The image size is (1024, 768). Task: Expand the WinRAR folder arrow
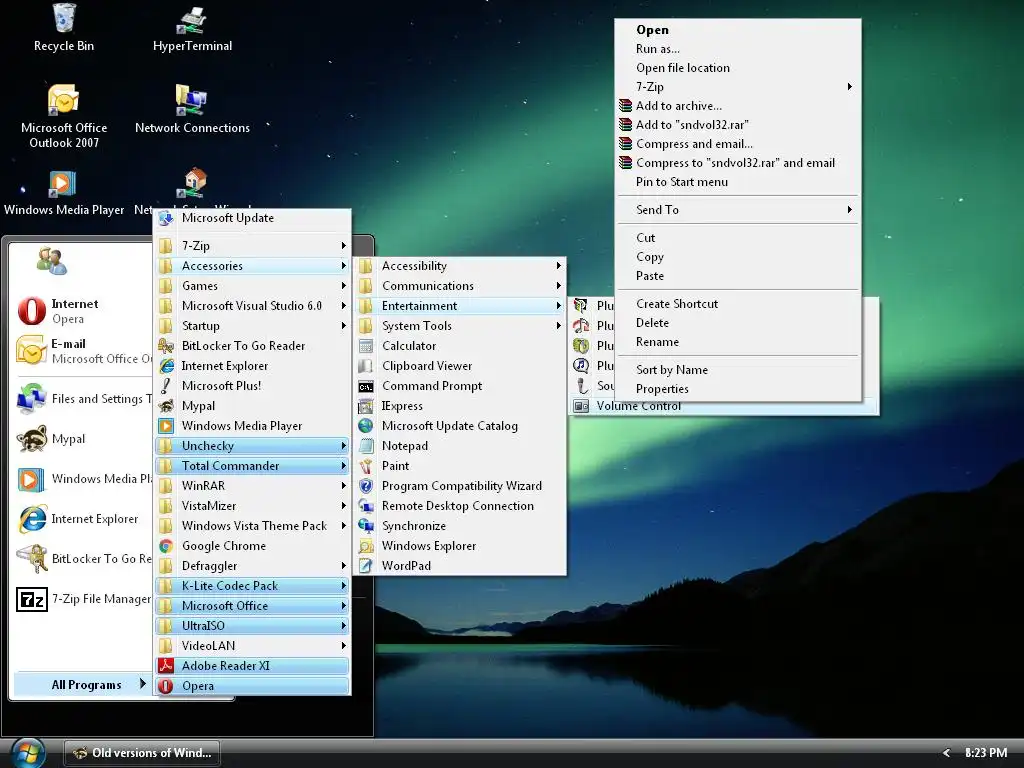coord(344,486)
